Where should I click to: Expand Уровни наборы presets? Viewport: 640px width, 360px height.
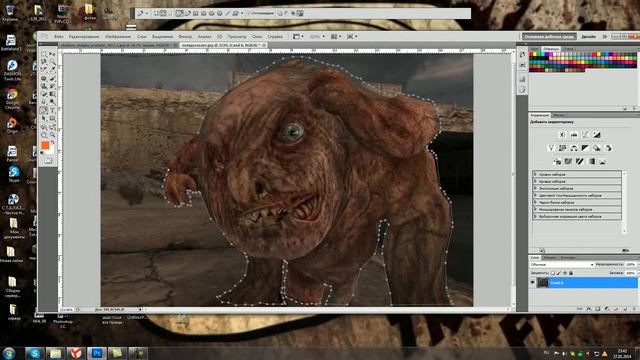point(535,174)
